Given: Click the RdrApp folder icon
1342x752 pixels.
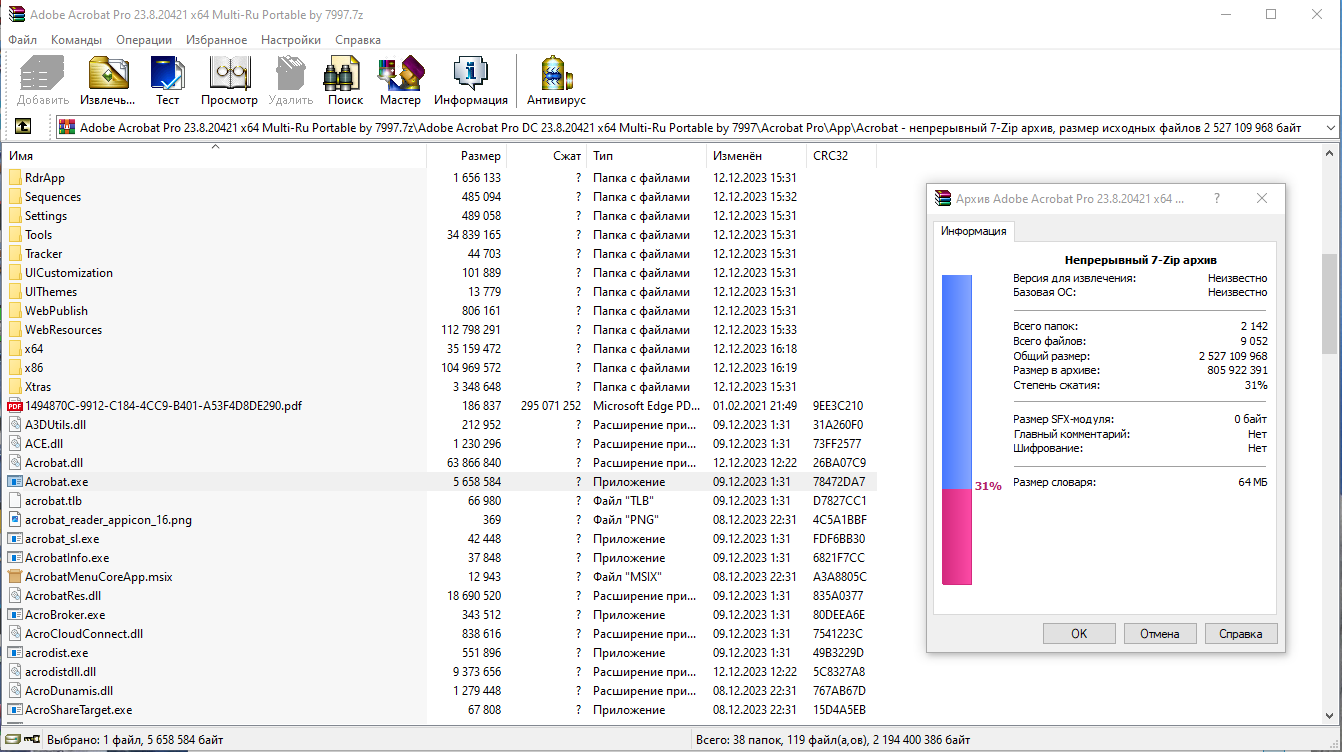Looking at the screenshot, I should [15, 178].
